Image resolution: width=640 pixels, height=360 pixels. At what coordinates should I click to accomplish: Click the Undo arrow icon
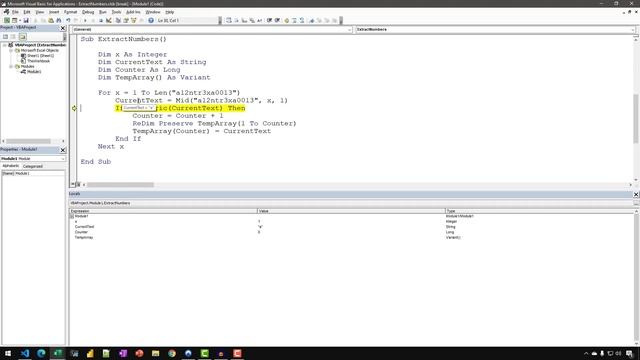[68, 20]
